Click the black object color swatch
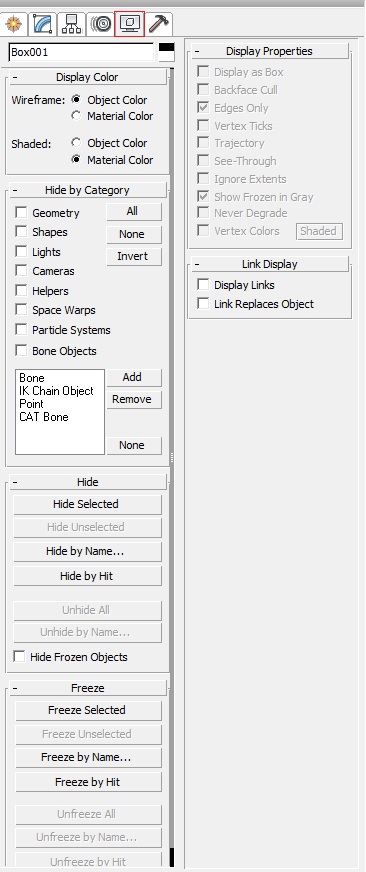366x872 pixels. click(x=166, y=52)
